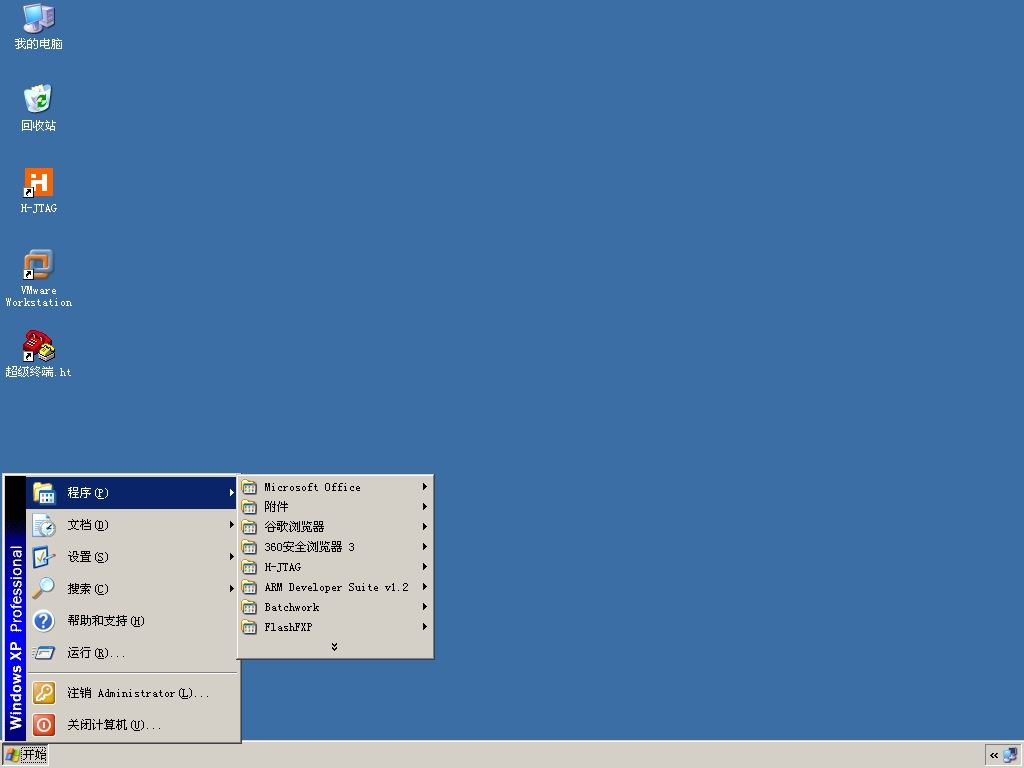Choose 运行(R)... from Start menu

(x=132, y=653)
